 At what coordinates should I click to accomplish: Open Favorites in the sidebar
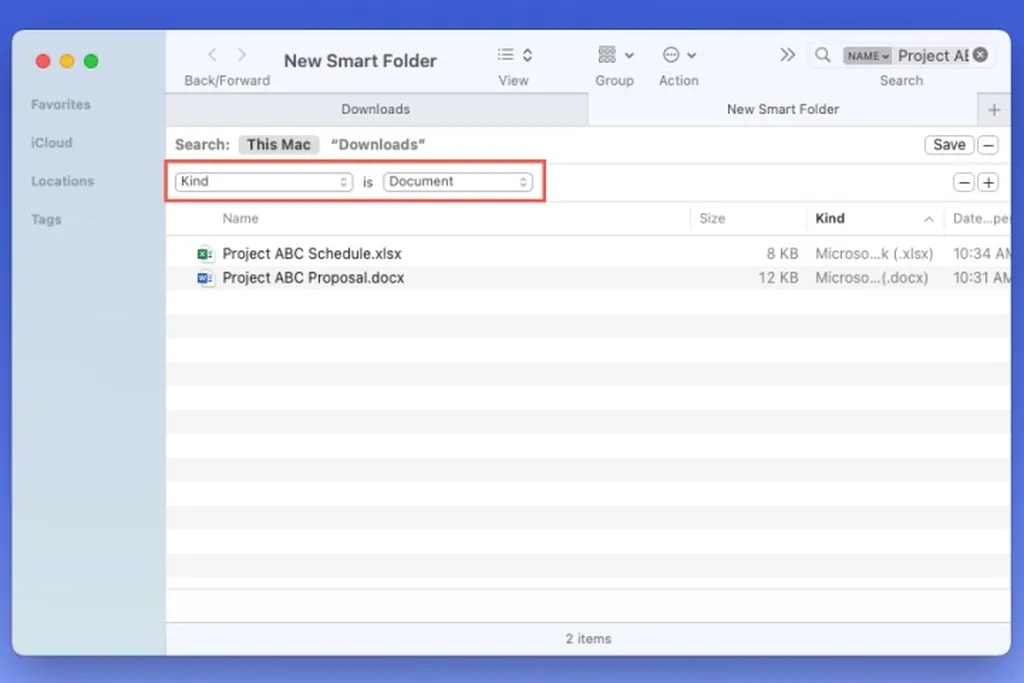pyautogui.click(x=60, y=104)
